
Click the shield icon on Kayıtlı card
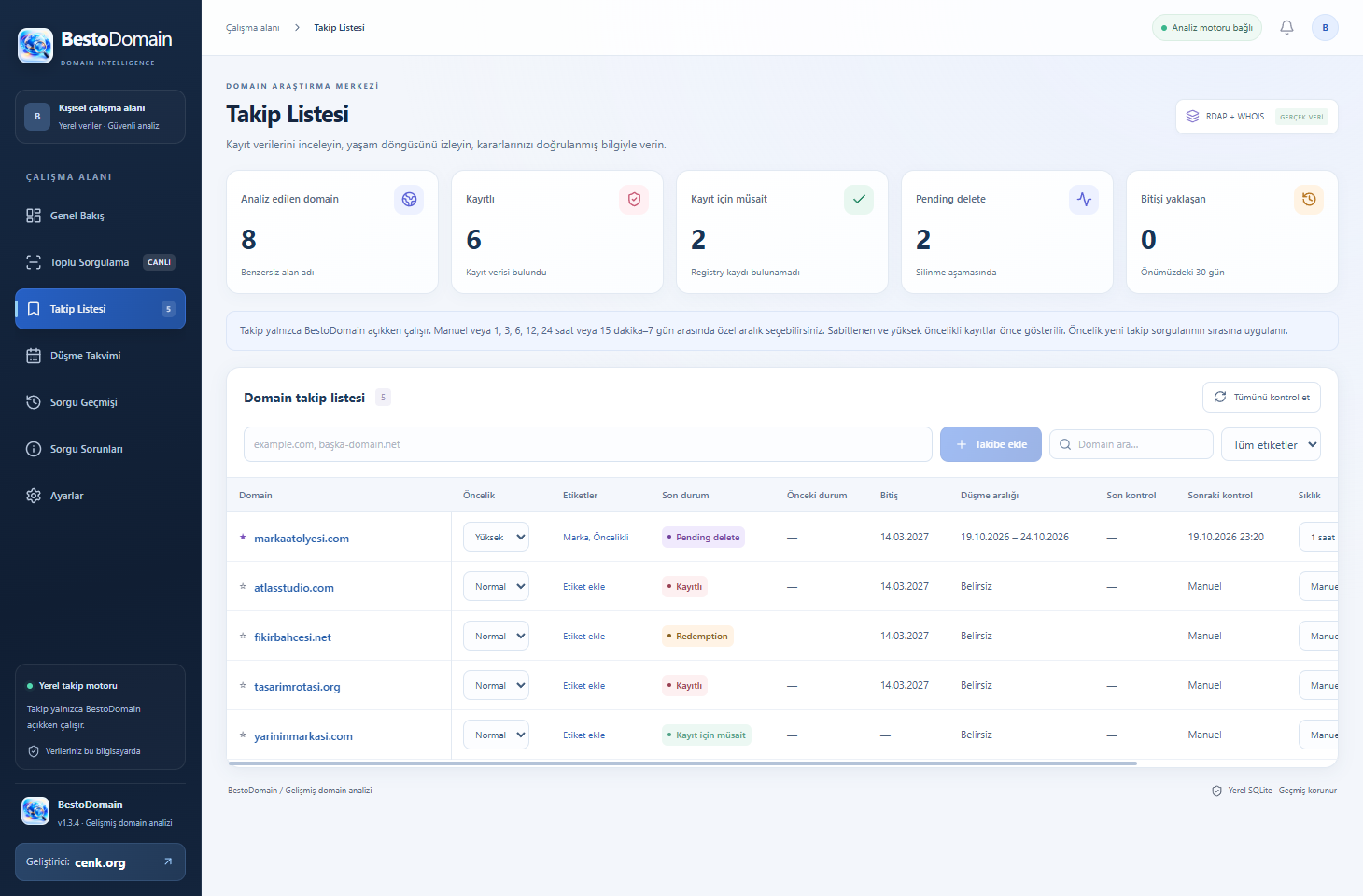coord(634,199)
